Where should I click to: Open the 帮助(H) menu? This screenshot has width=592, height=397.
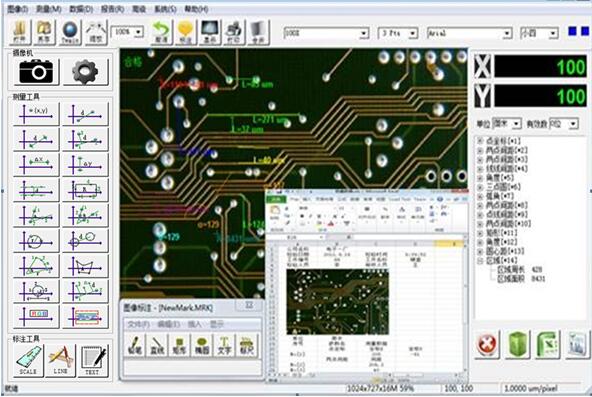(x=196, y=9)
